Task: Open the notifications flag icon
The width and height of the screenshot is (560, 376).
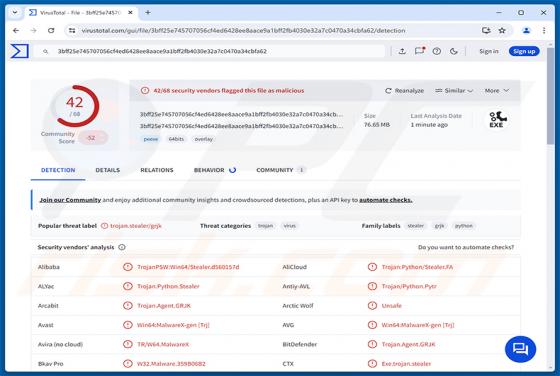Action: click(420, 51)
